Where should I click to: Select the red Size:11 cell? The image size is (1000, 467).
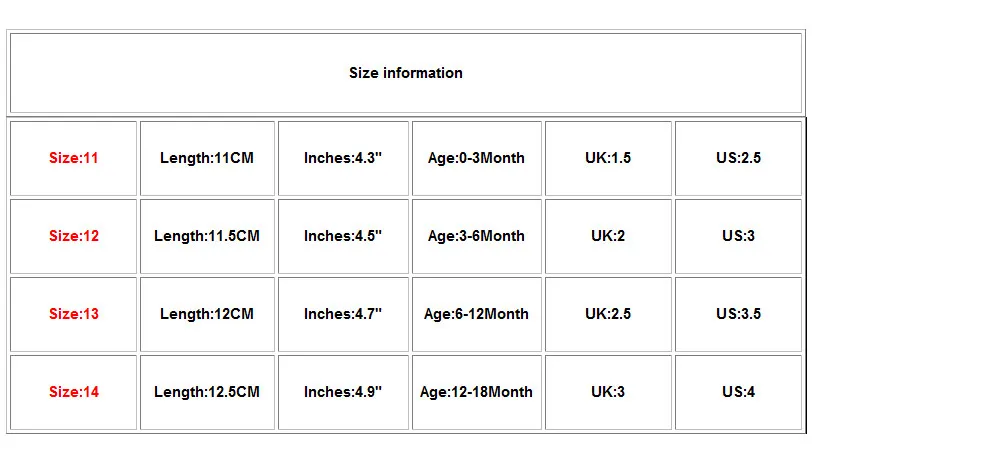pos(73,158)
